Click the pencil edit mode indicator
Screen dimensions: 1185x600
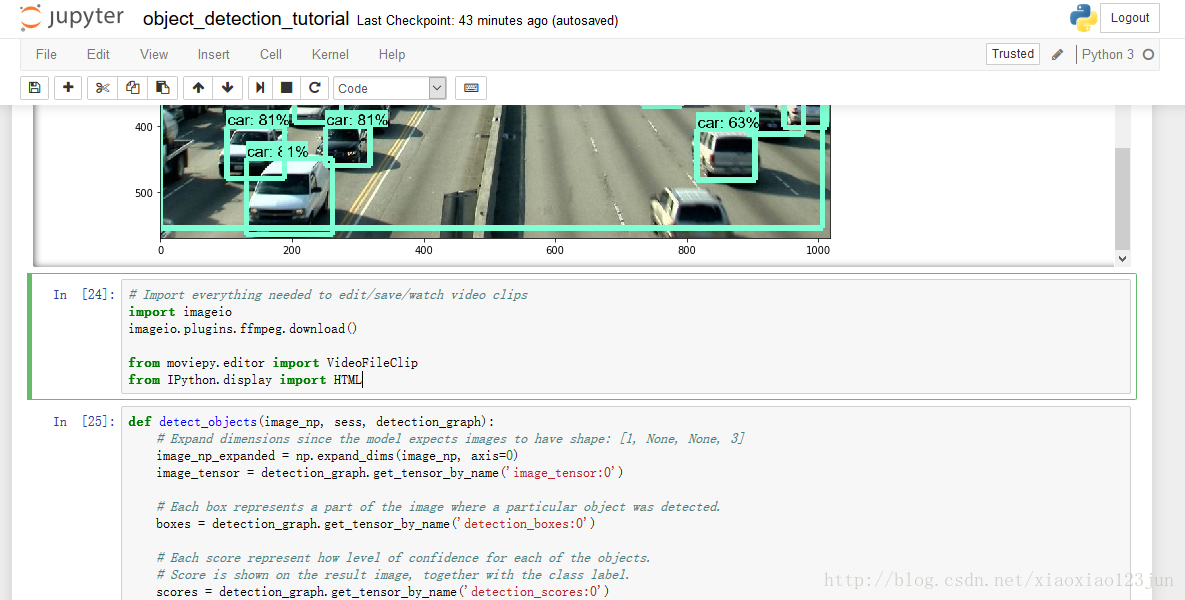1057,54
